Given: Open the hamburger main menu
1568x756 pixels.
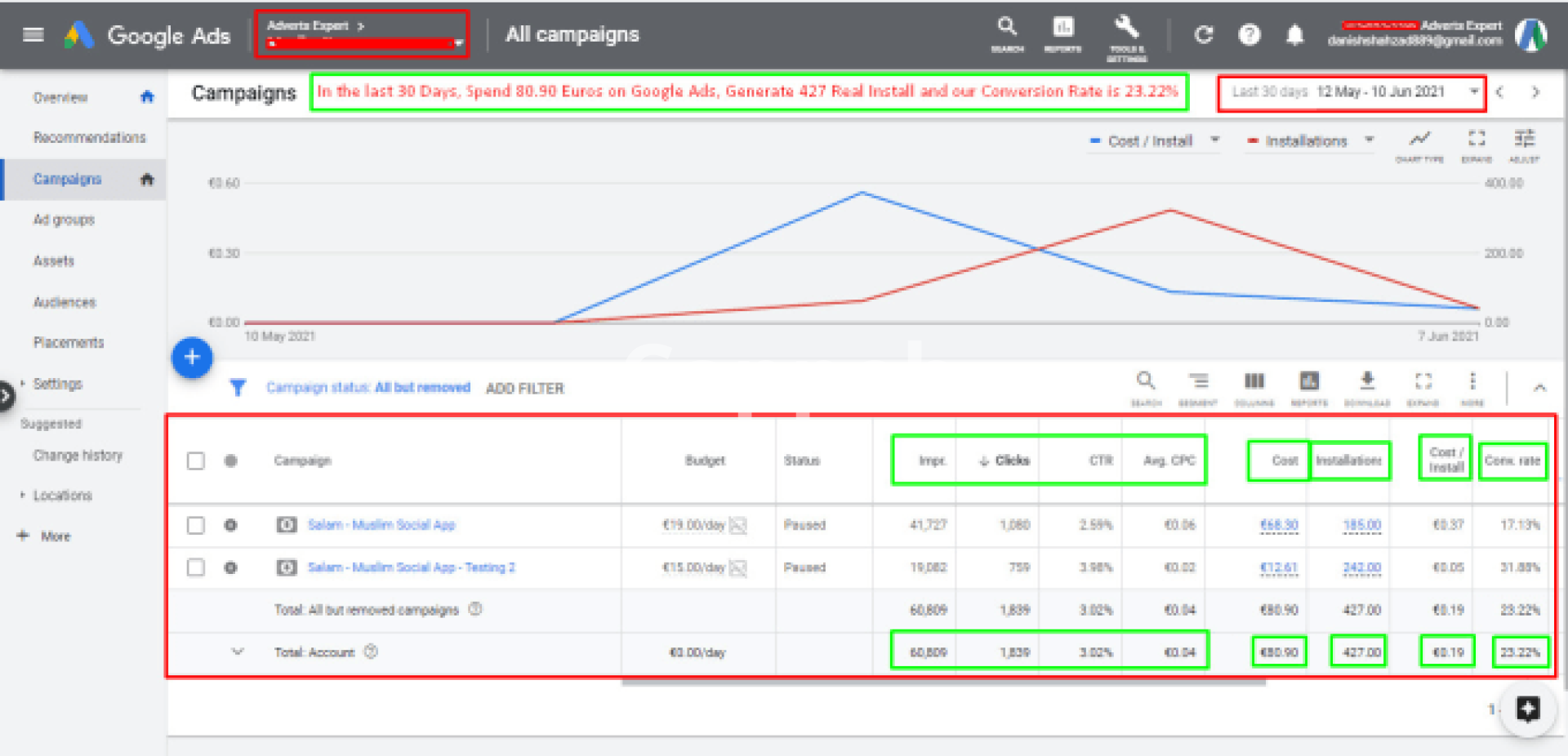Looking at the screenshot, I should (x=33, y=34).
